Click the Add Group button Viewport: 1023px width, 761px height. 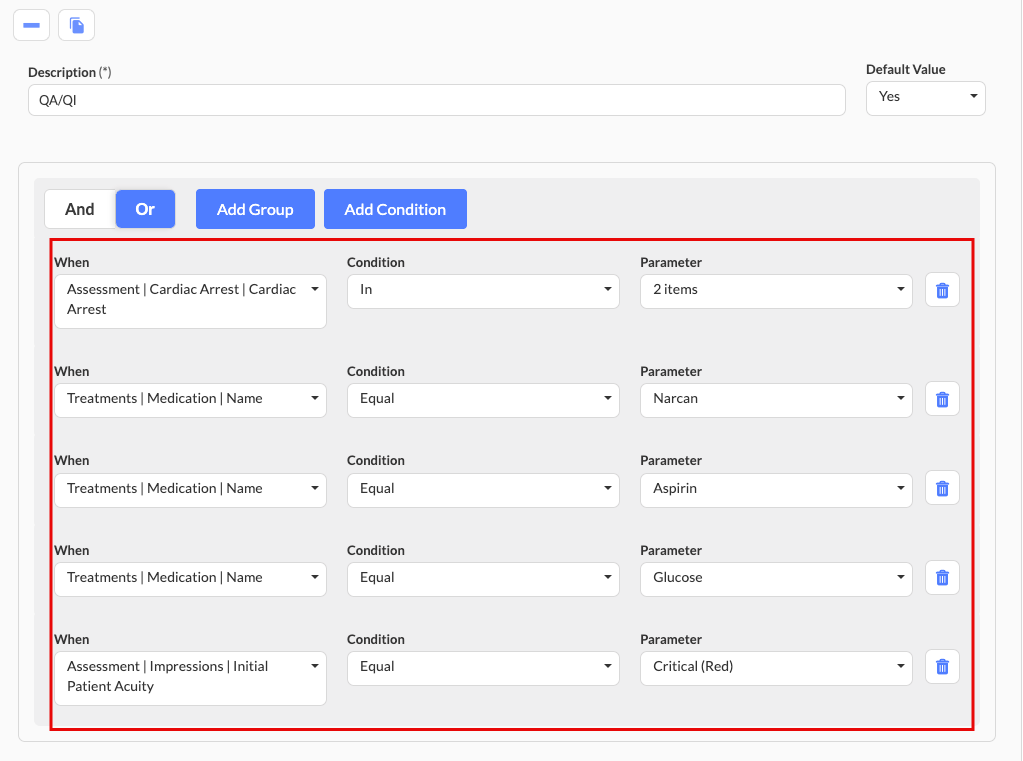click(255, 209)
